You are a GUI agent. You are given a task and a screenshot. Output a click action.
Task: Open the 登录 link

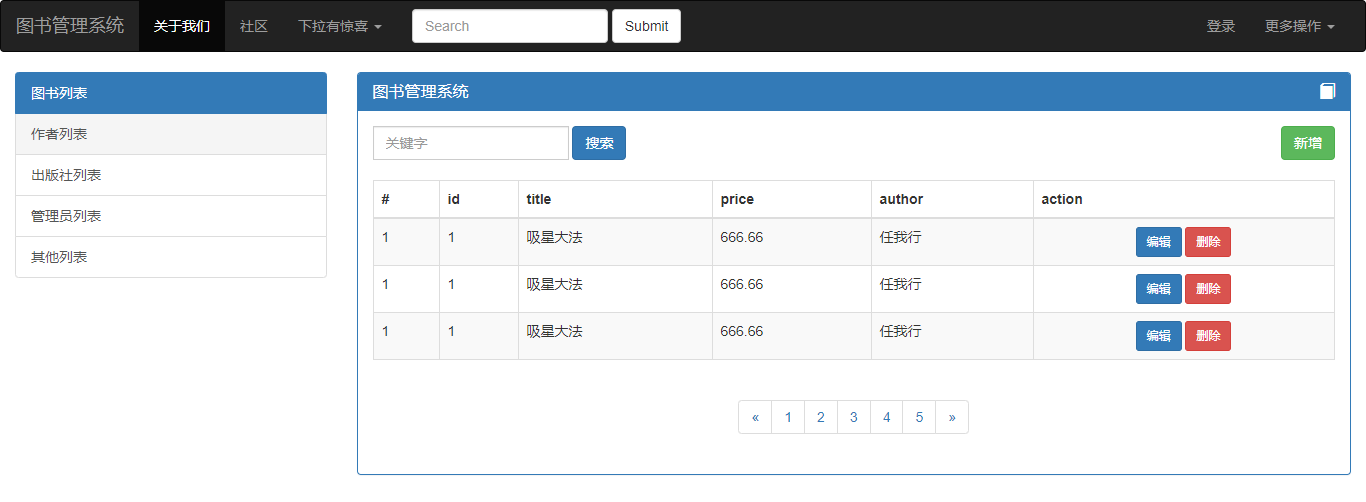[x=1221, y=26]
